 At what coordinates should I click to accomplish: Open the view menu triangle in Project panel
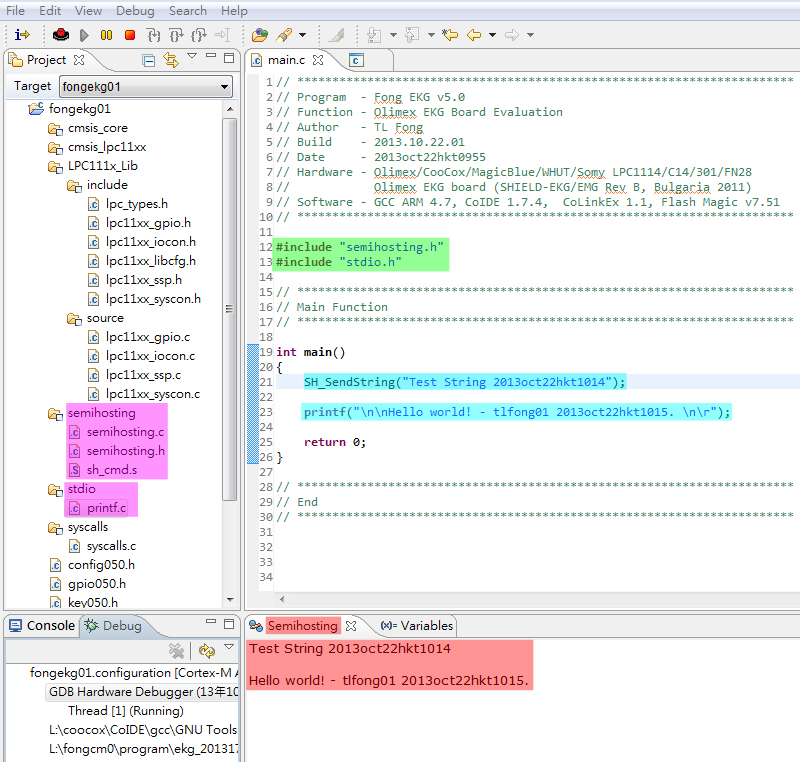[192, 57]
